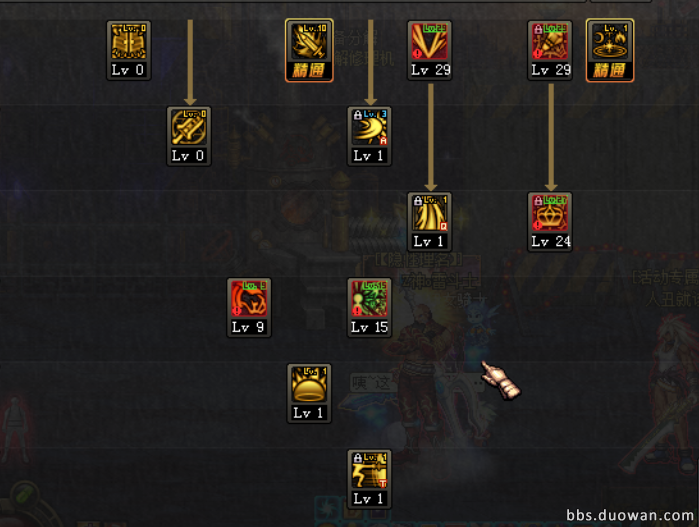699x527 pixels.
Task: Select the green and red skill Lv 15
Action: coord(369,308)
